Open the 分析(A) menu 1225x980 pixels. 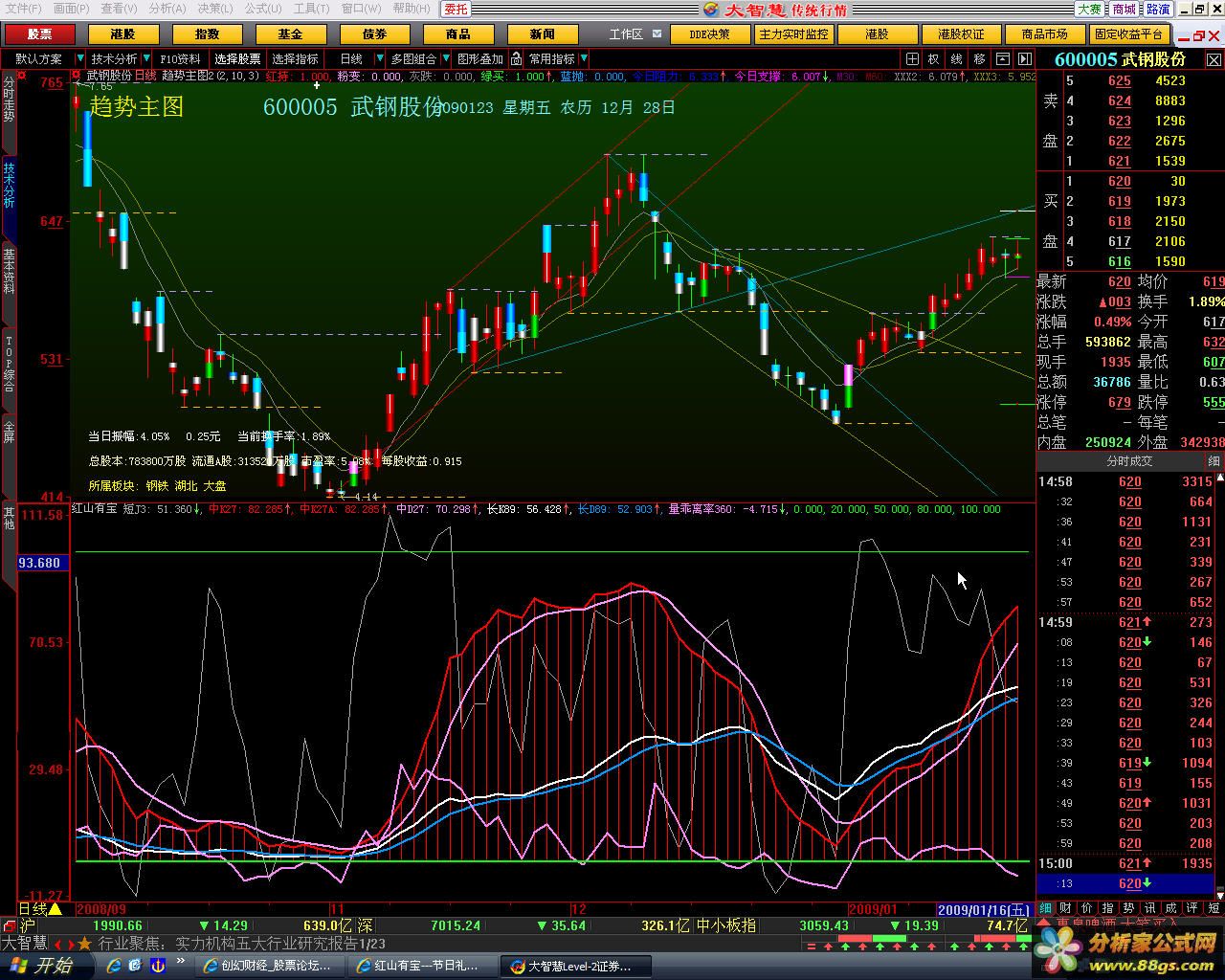(167, 9)
